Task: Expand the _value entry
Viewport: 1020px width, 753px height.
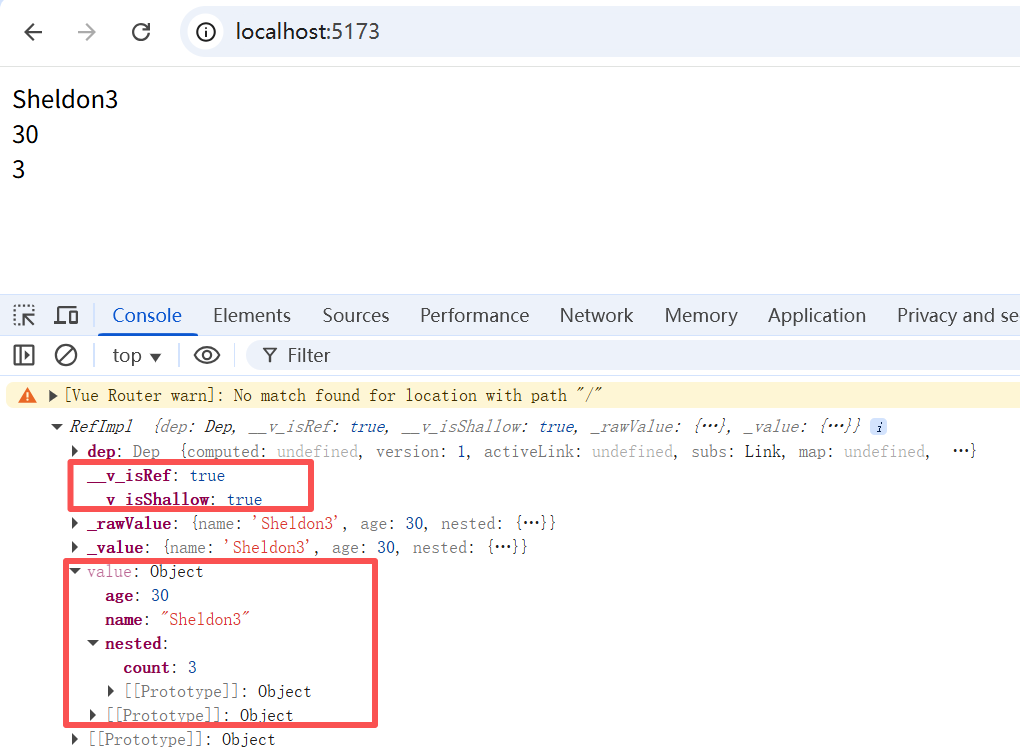Action: pyautogui.click(x=75, y=547)
